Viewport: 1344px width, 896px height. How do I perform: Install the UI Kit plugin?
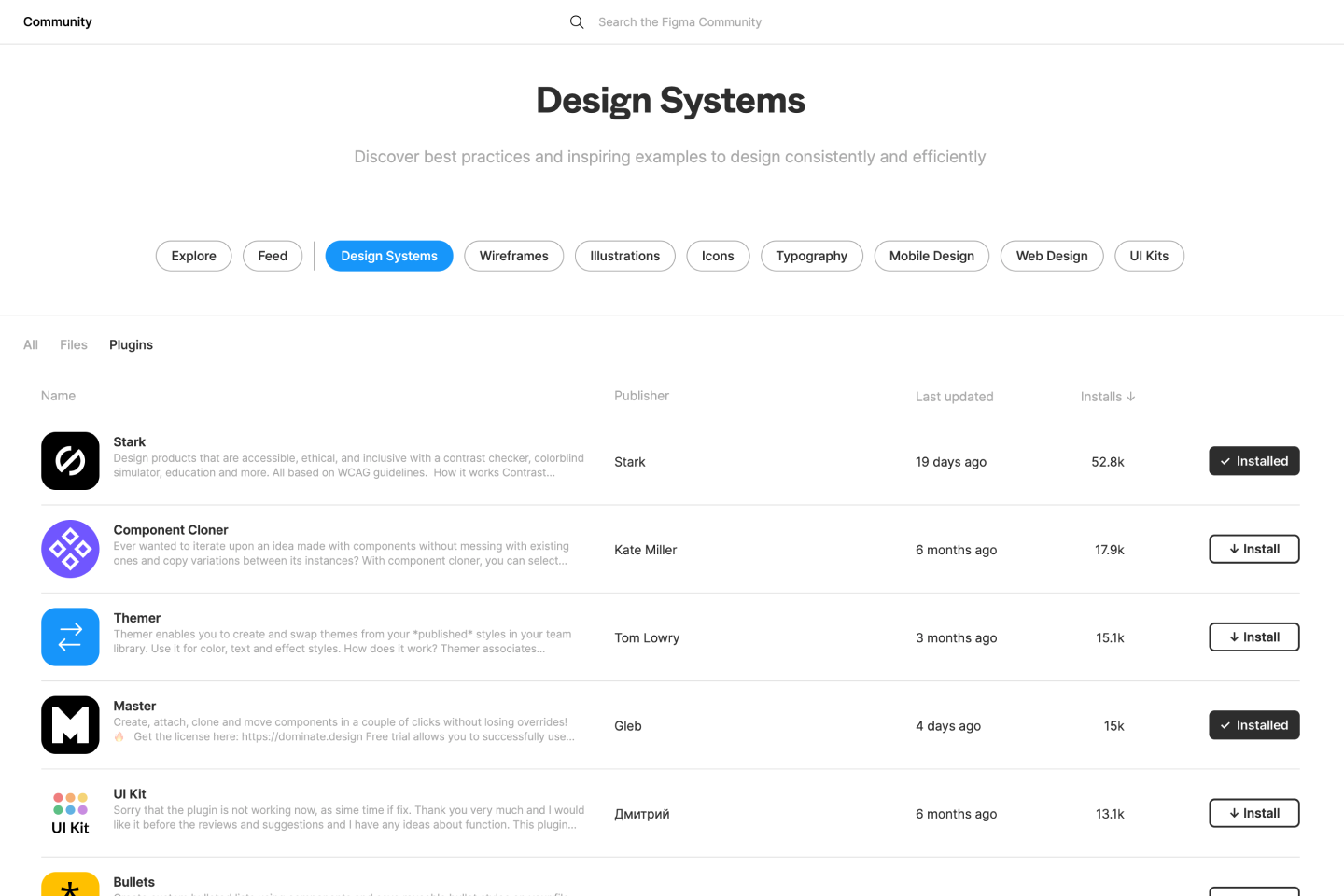(1253, 813)
